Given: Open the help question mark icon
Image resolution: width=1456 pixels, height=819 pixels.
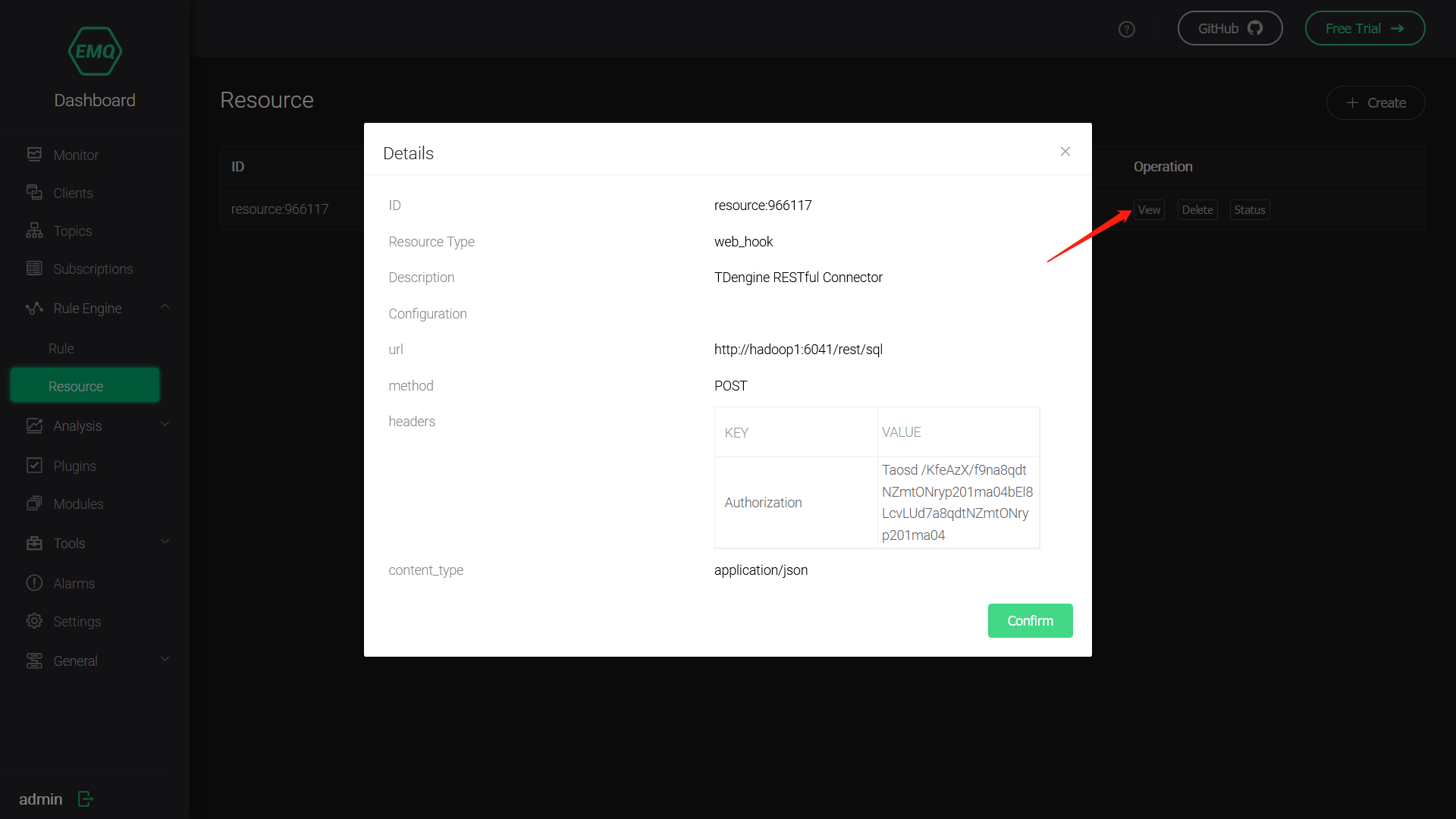Looking at the screenshot, I should [1127, 29].
